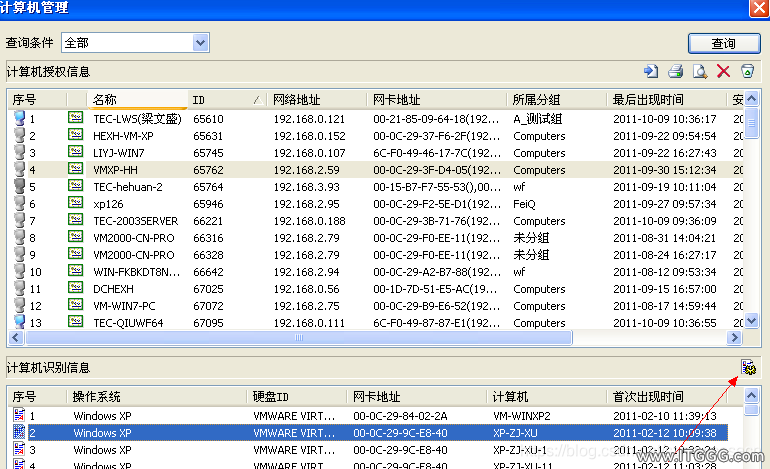Click green card icon beside xp126
The height and width of the screenshot is (469, 770).
click(x=75, y=203)
